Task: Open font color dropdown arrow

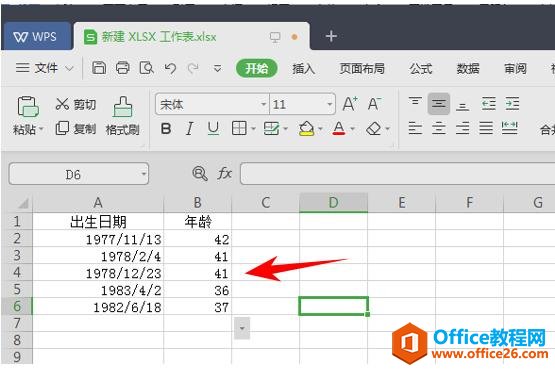Action: pyautogui.click(x=353, y=129)
